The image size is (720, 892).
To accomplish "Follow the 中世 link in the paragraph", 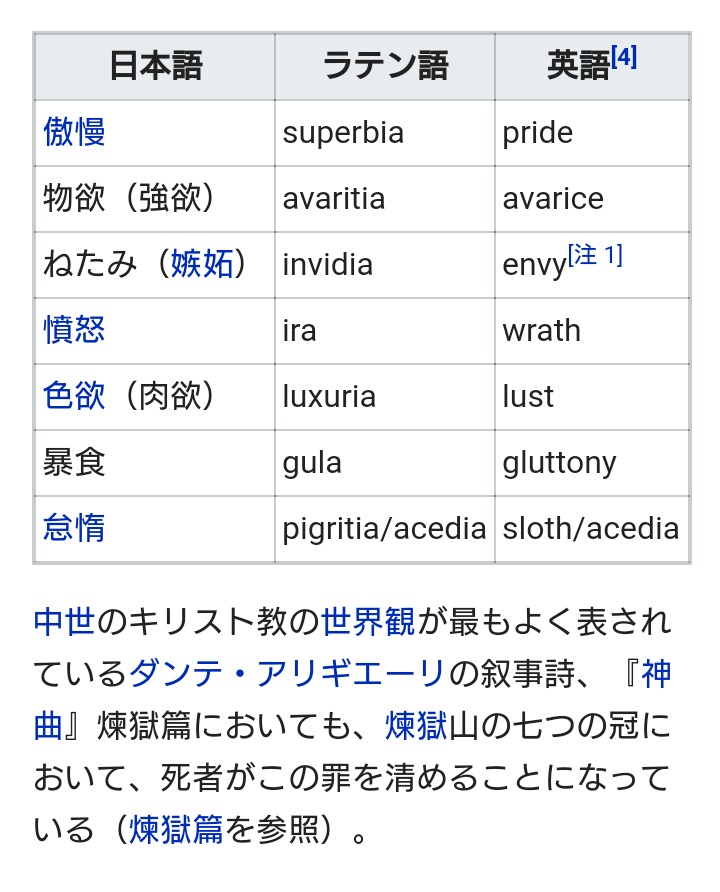I will (x=65, y=622).
